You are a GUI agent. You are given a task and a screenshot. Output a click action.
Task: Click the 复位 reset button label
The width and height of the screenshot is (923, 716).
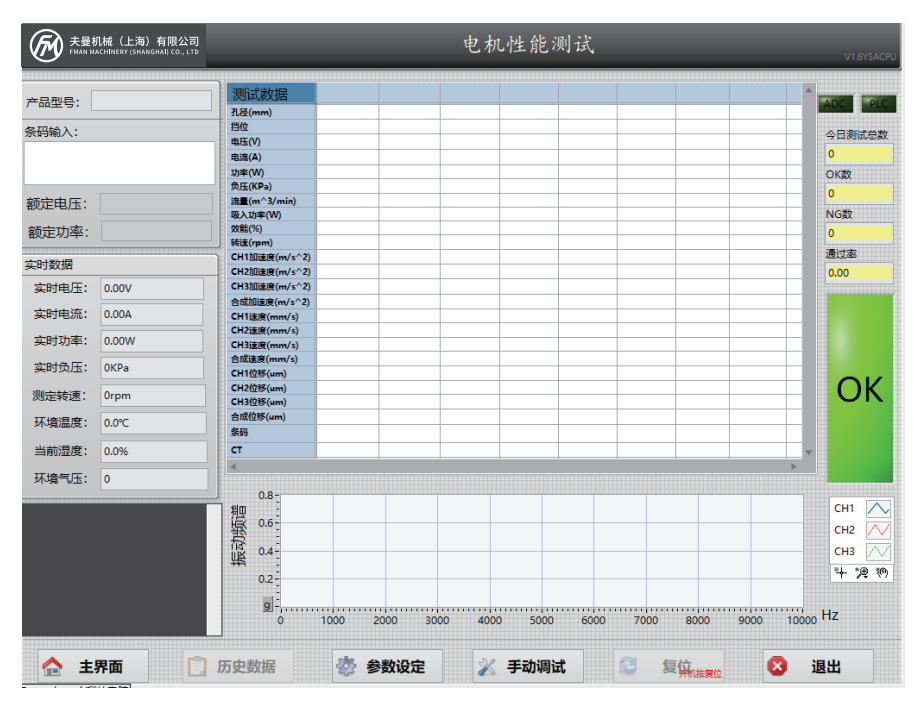click(676, 666)
